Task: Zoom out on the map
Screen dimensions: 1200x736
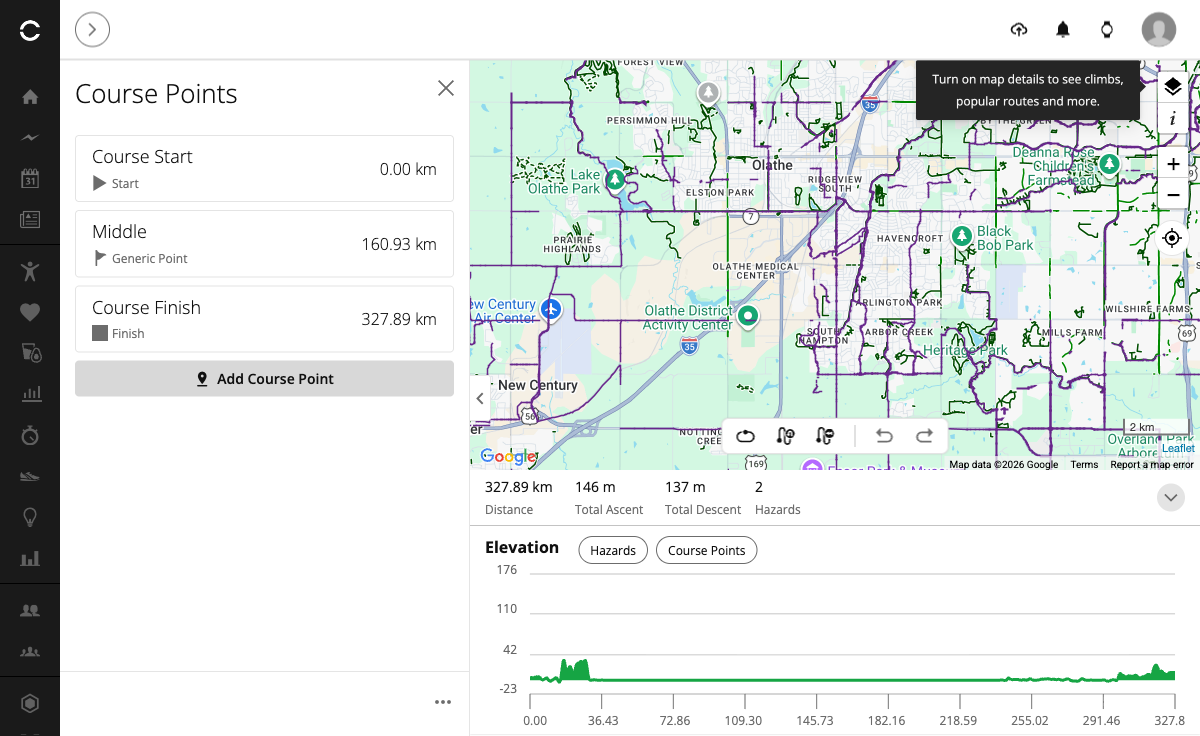Action: pyautogui.click(x=1173, y=194)
